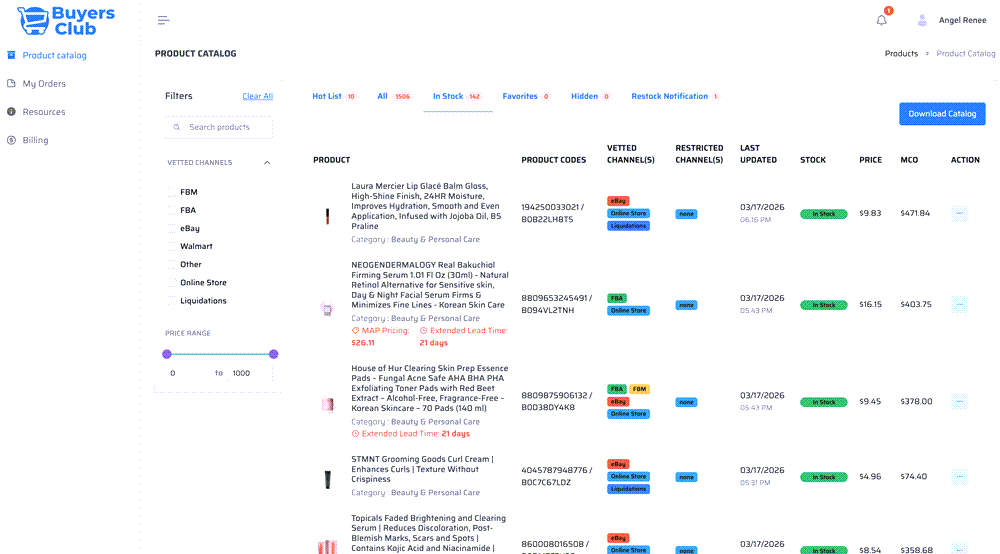The width and height of the screenshot is (1000, 554).
Task: Open Topicals Faded Brightening Serum product title
Action: (429, 533)
